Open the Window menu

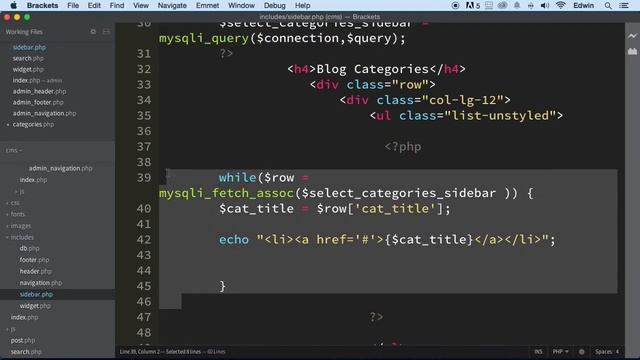pos(241,6)
